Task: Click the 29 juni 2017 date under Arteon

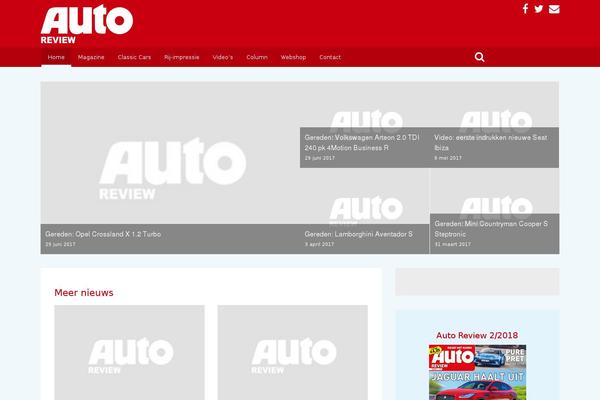Action: point(320,158)
